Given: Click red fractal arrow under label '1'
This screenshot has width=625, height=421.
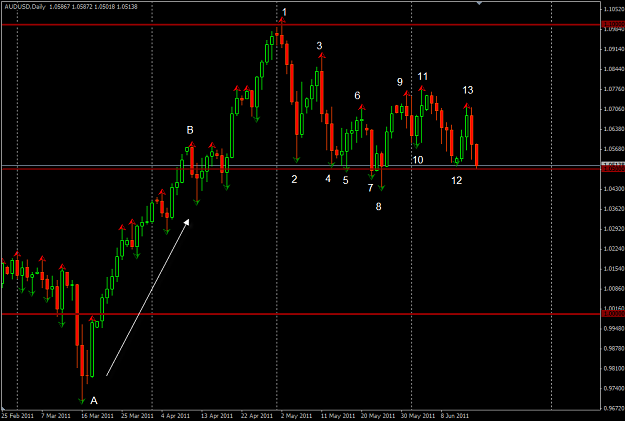Looking at the screenshot, I should click(282, 20).
